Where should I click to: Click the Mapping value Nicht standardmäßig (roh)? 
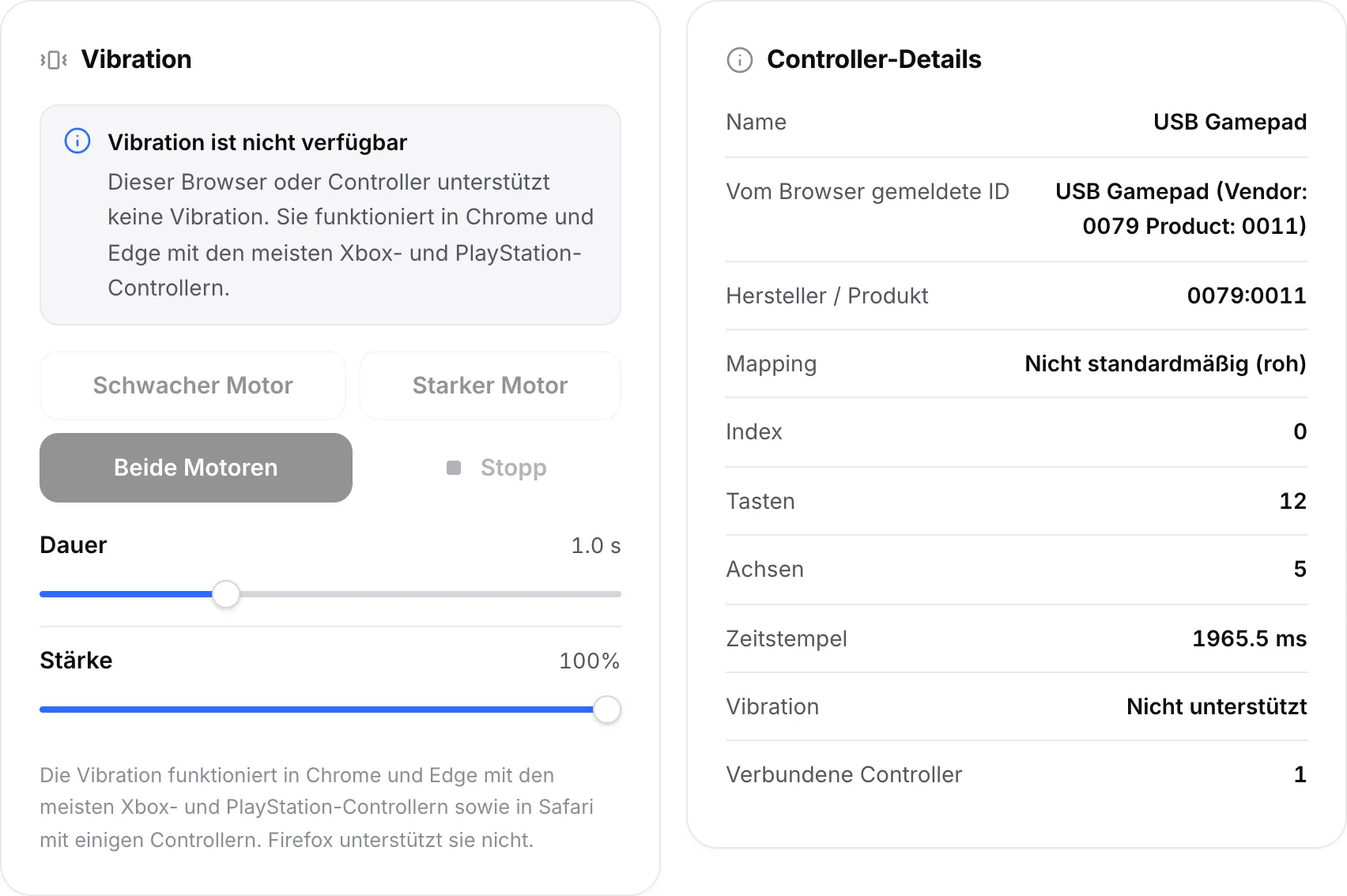1165,363
